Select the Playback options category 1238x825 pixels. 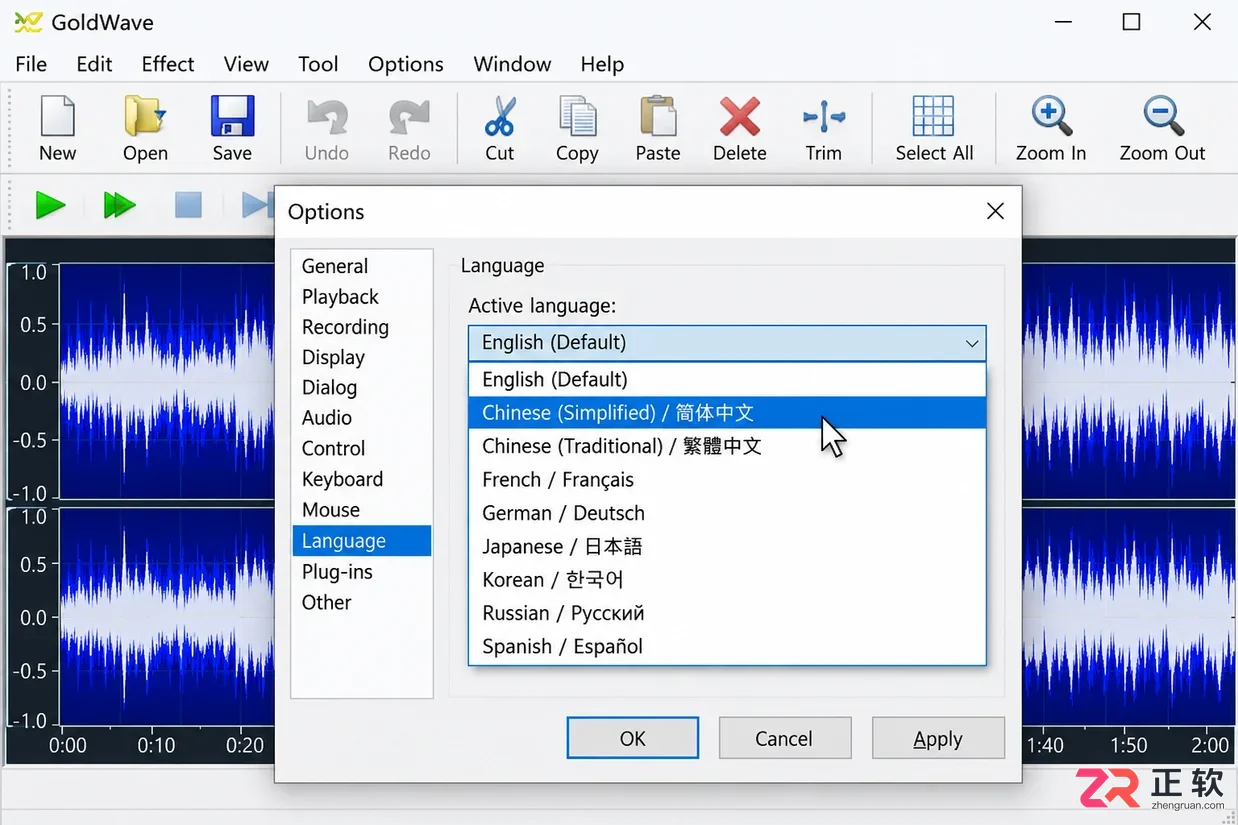coord(362,297)
